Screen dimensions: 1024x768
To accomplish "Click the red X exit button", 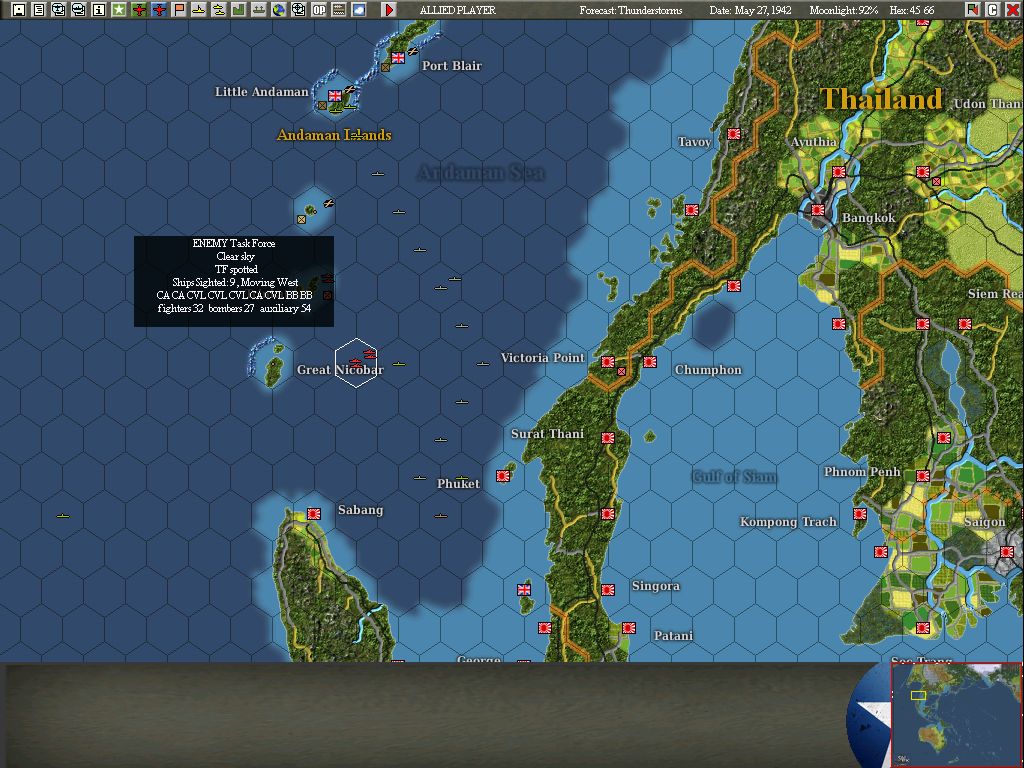I will point(1013,10).
